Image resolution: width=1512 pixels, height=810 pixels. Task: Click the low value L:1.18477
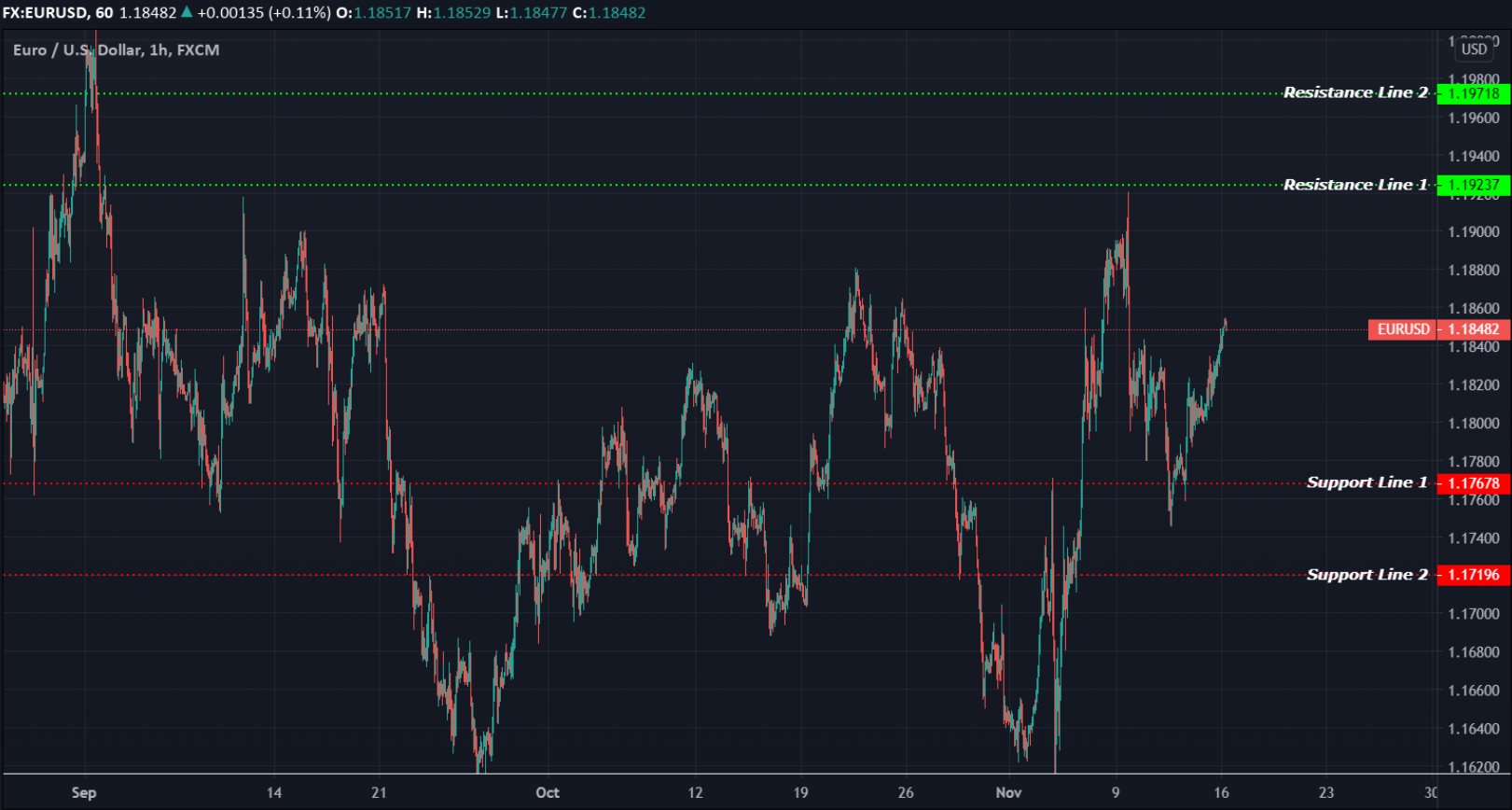pyautogui.click(x=531, y=13)
